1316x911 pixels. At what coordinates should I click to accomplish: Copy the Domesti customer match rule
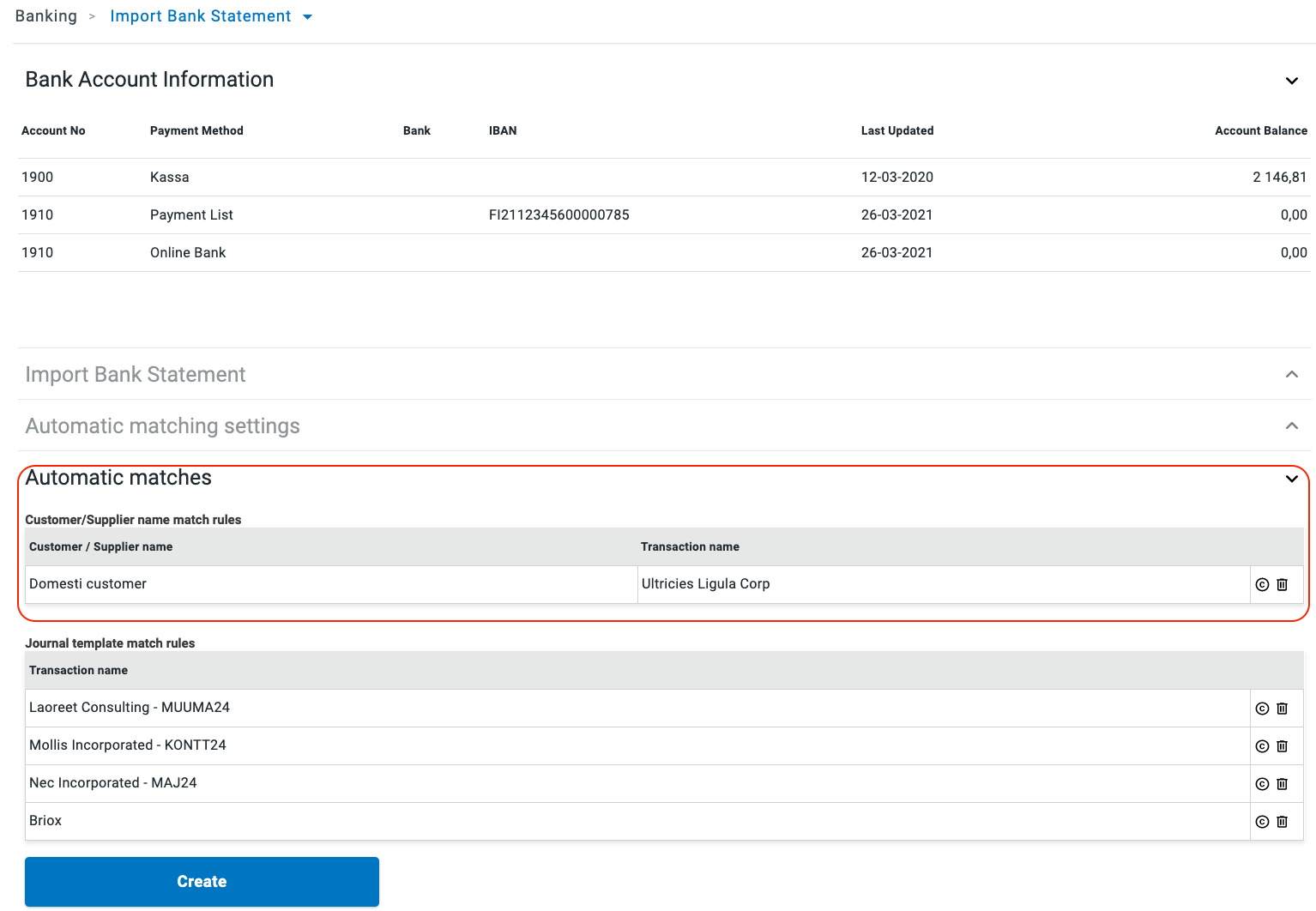coord(1262,585)
